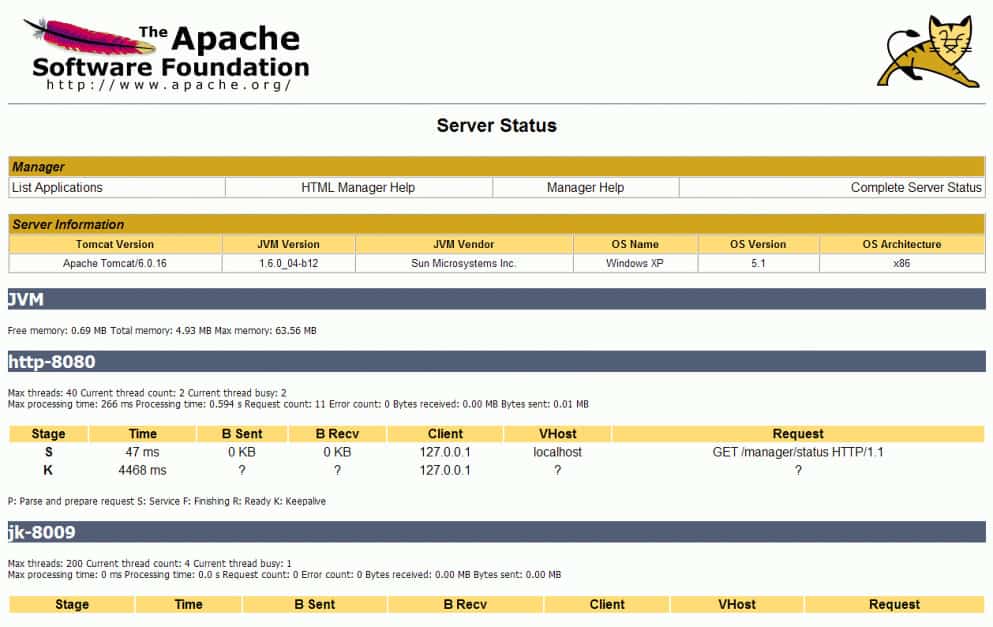Click the JVM section header
993x627 pixels.
click(x=496, y=299)
